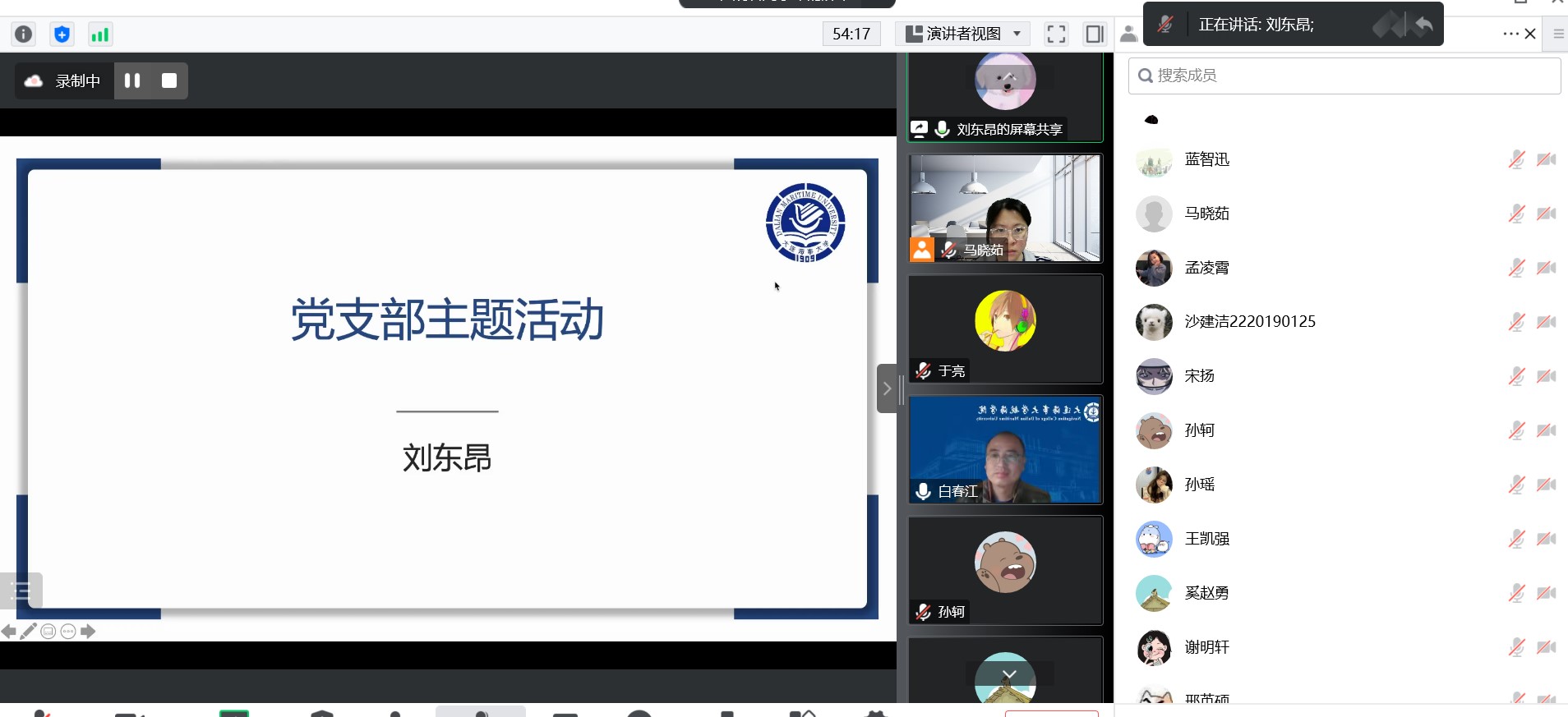Open the three-dots more options menu
This screenshot has width=1568, height=717.
[1510, 34]
